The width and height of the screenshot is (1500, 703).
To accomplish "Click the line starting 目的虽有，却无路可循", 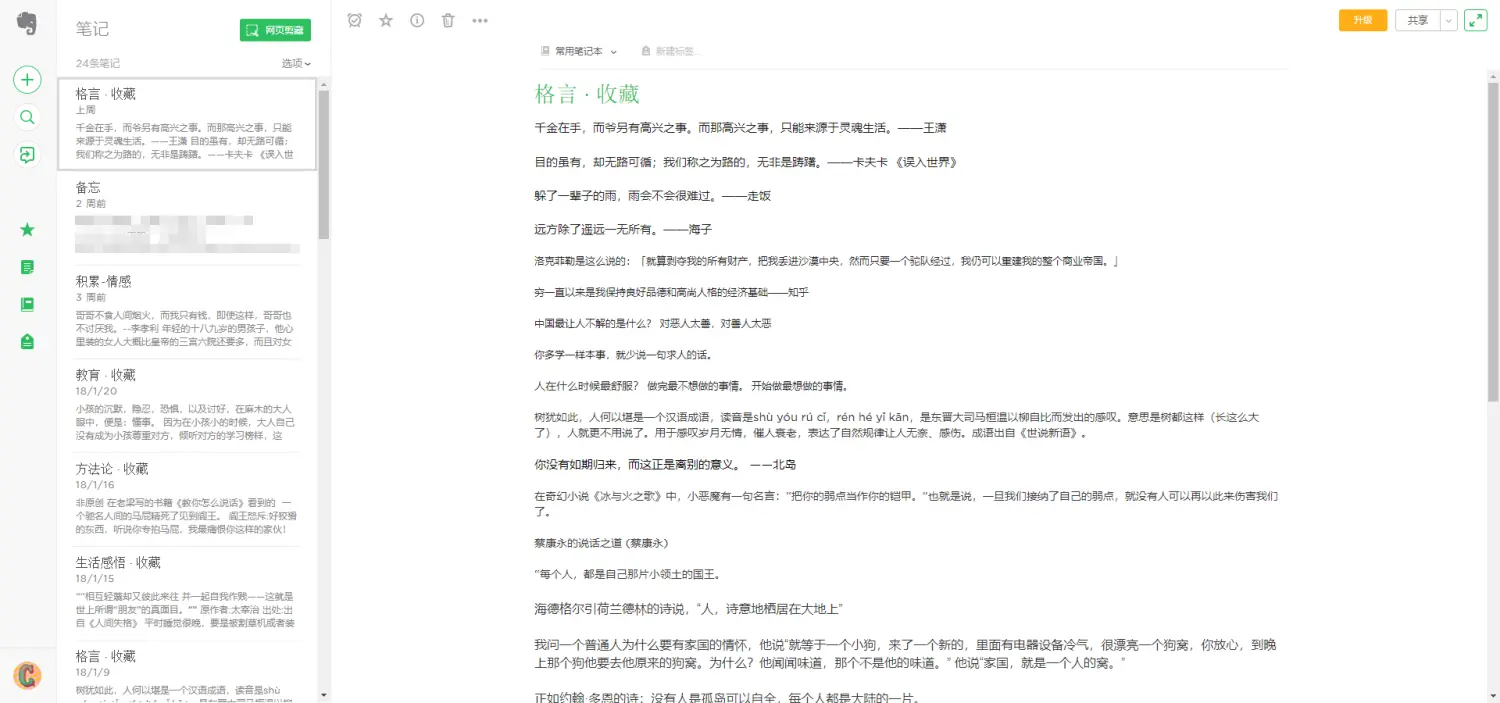I will click(x=745, y=162).
